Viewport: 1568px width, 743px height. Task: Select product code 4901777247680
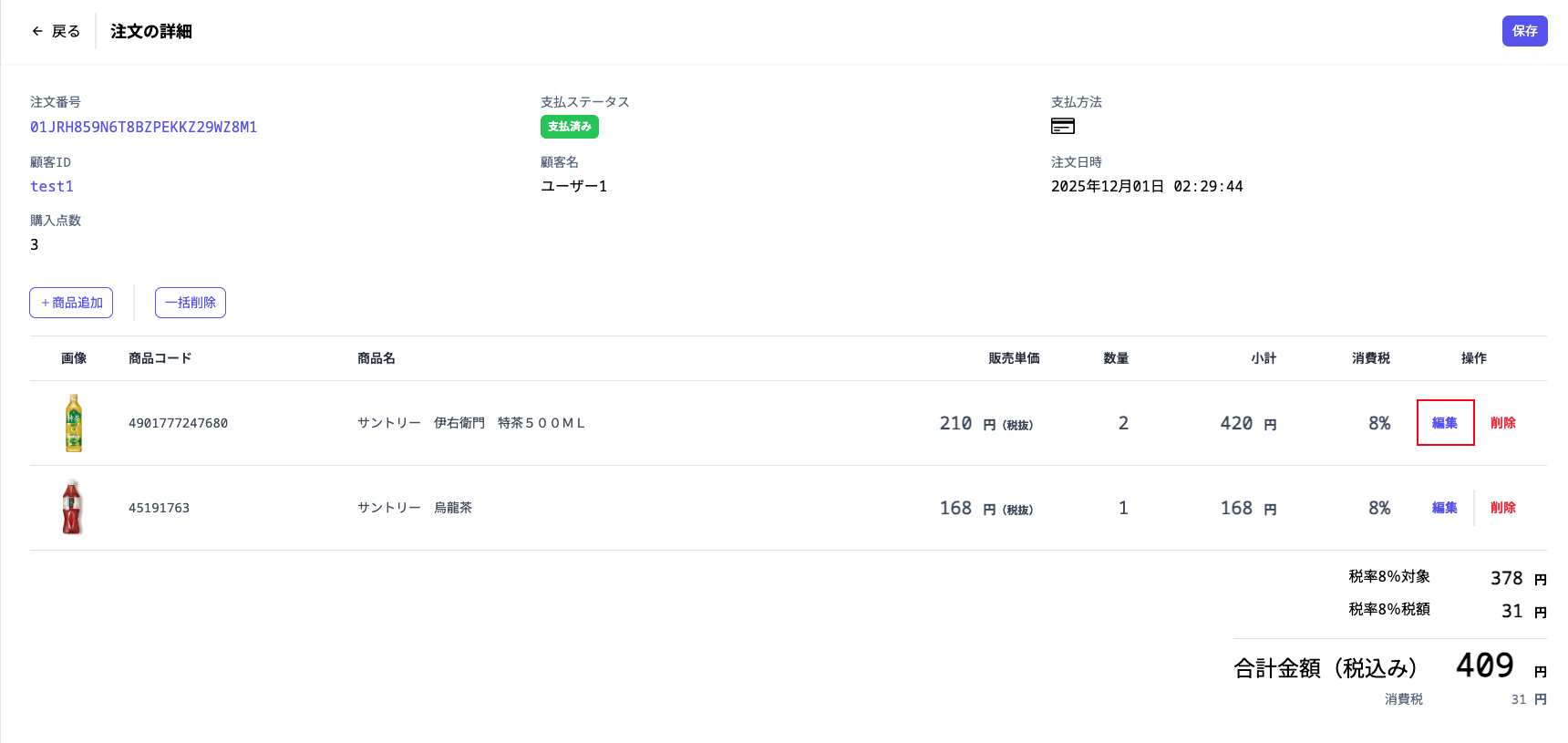178,423
